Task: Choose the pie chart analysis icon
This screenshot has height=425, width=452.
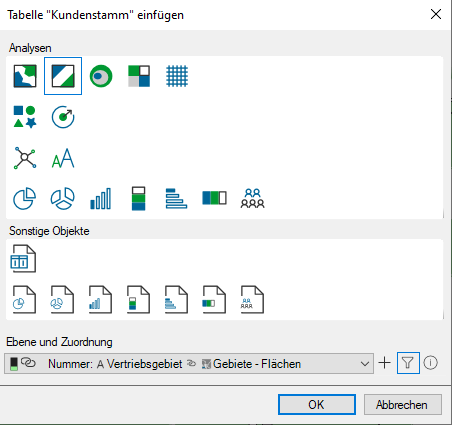Action: click(x=24, y=199)
